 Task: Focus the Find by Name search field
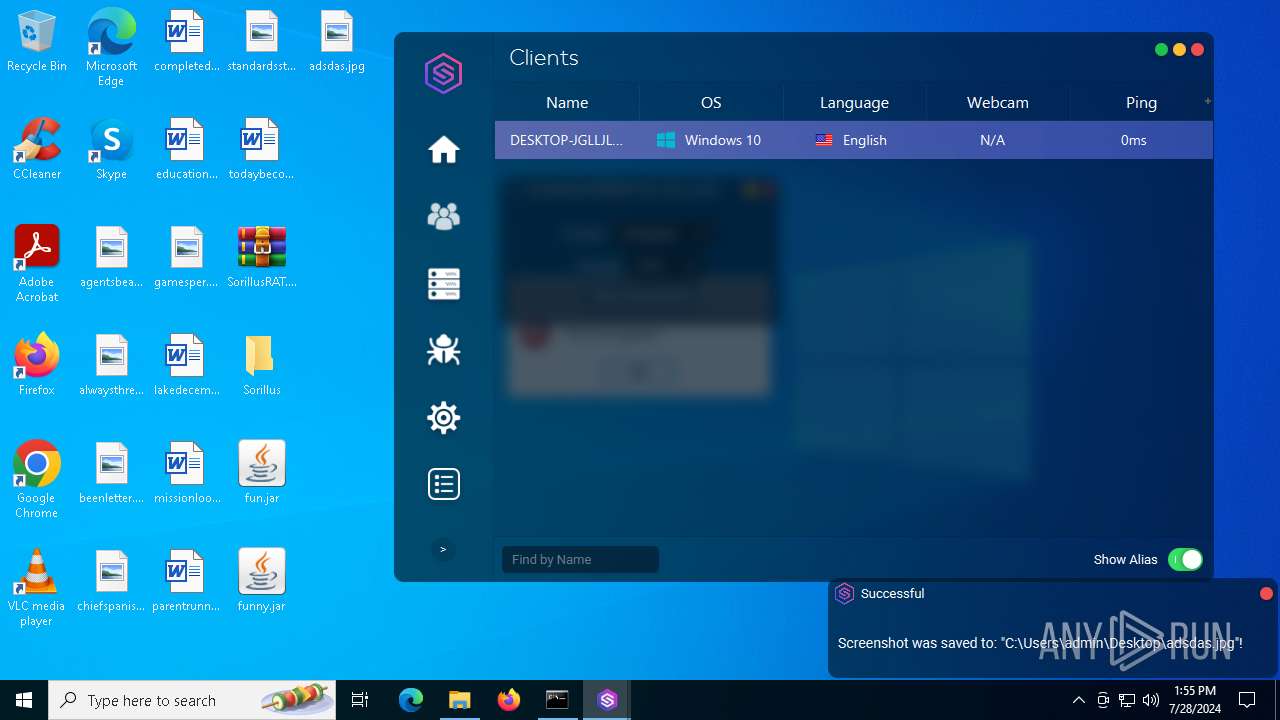(x=580, y=560)
